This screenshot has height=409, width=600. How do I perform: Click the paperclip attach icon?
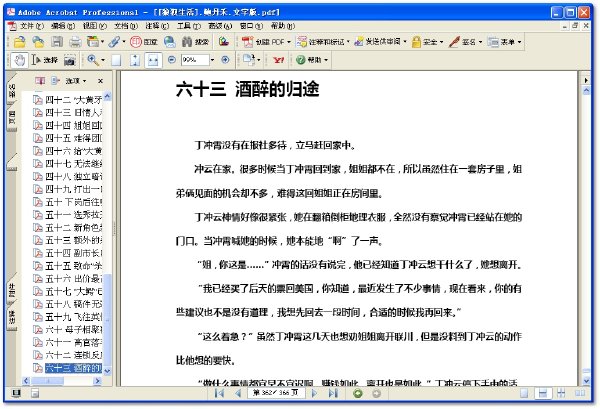(114, 41)
